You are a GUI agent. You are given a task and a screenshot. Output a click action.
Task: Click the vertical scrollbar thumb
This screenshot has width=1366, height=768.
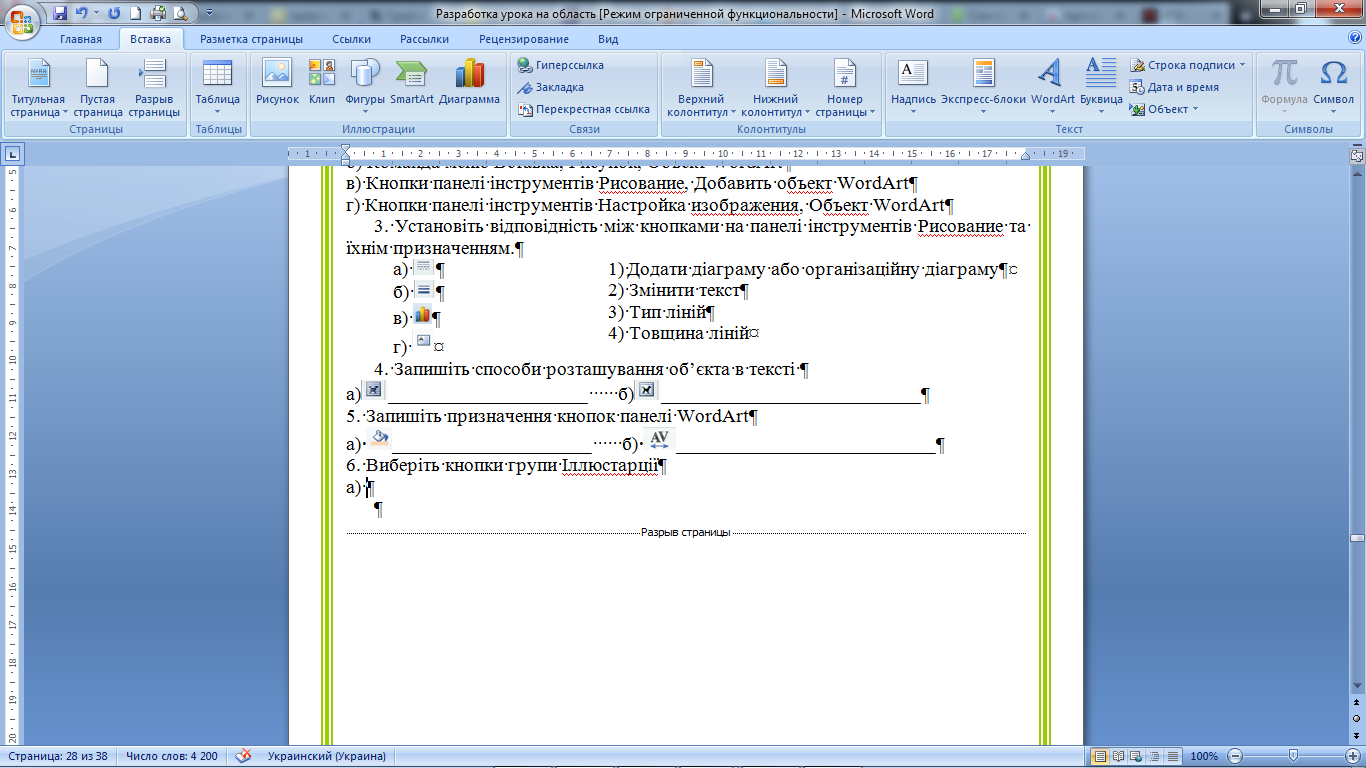1357,538
